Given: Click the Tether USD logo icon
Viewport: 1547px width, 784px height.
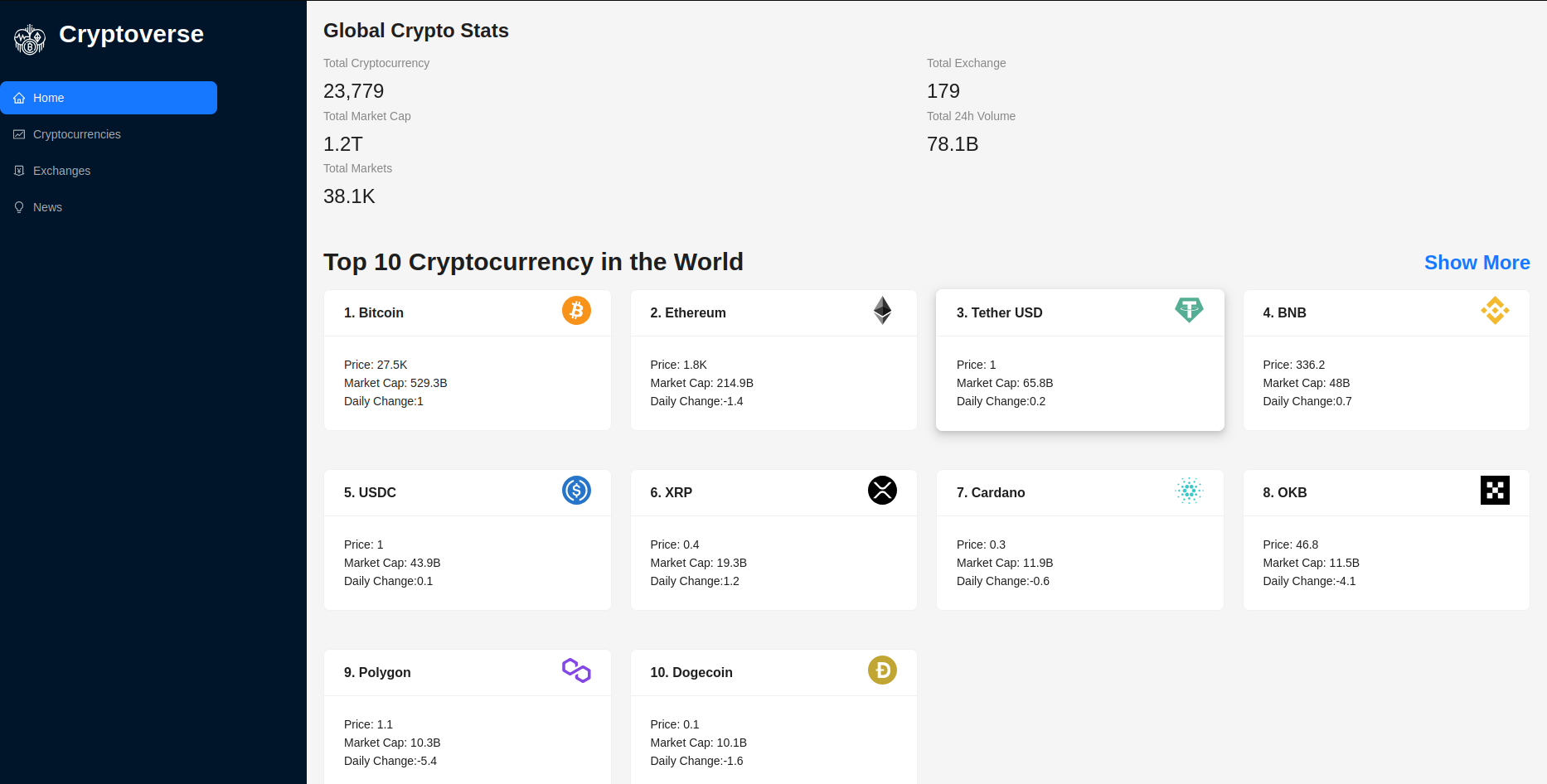Looking at the screenshot, I should [1189, 311].
